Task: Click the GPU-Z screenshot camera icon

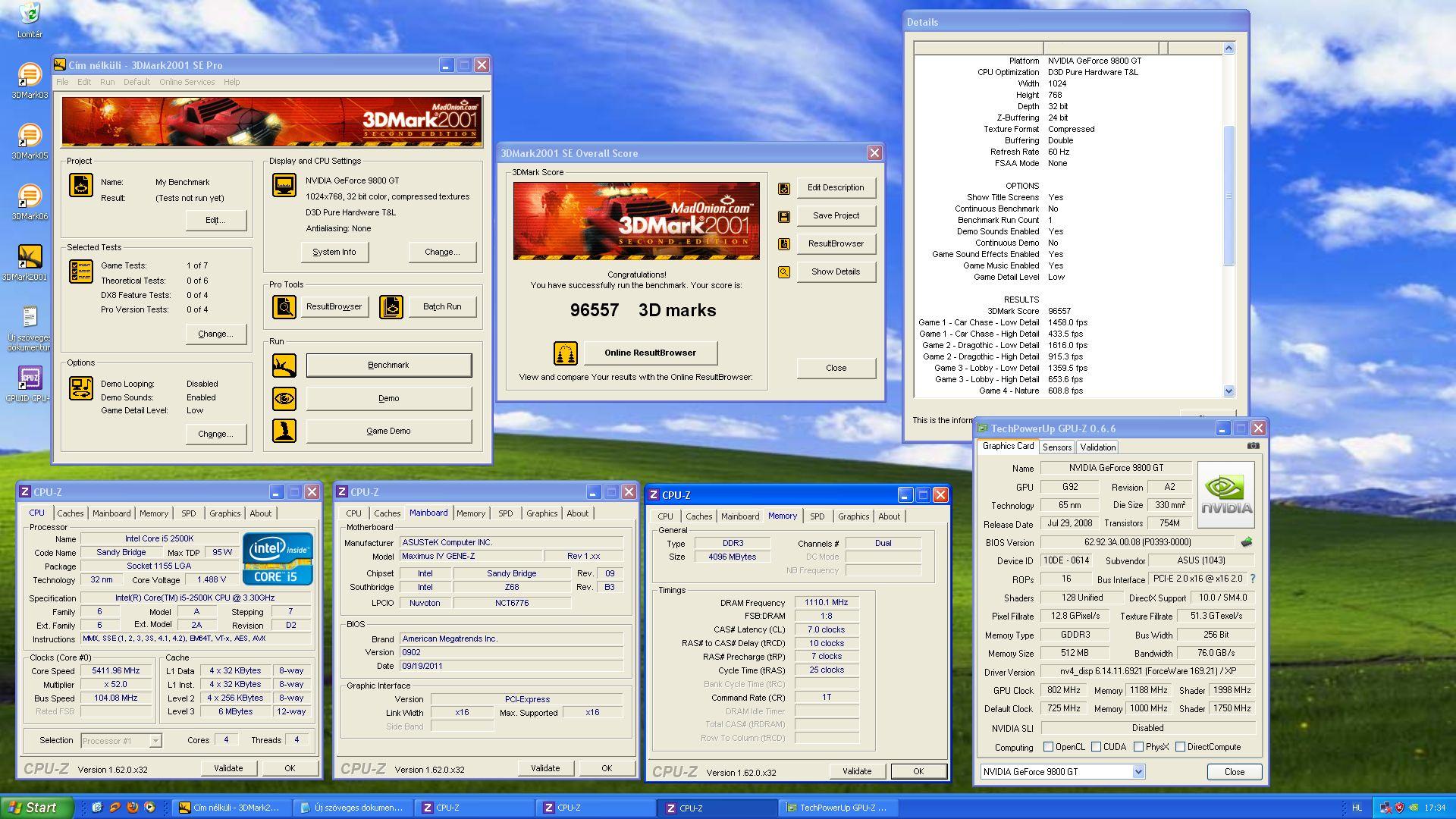Action: (1253, 446)
